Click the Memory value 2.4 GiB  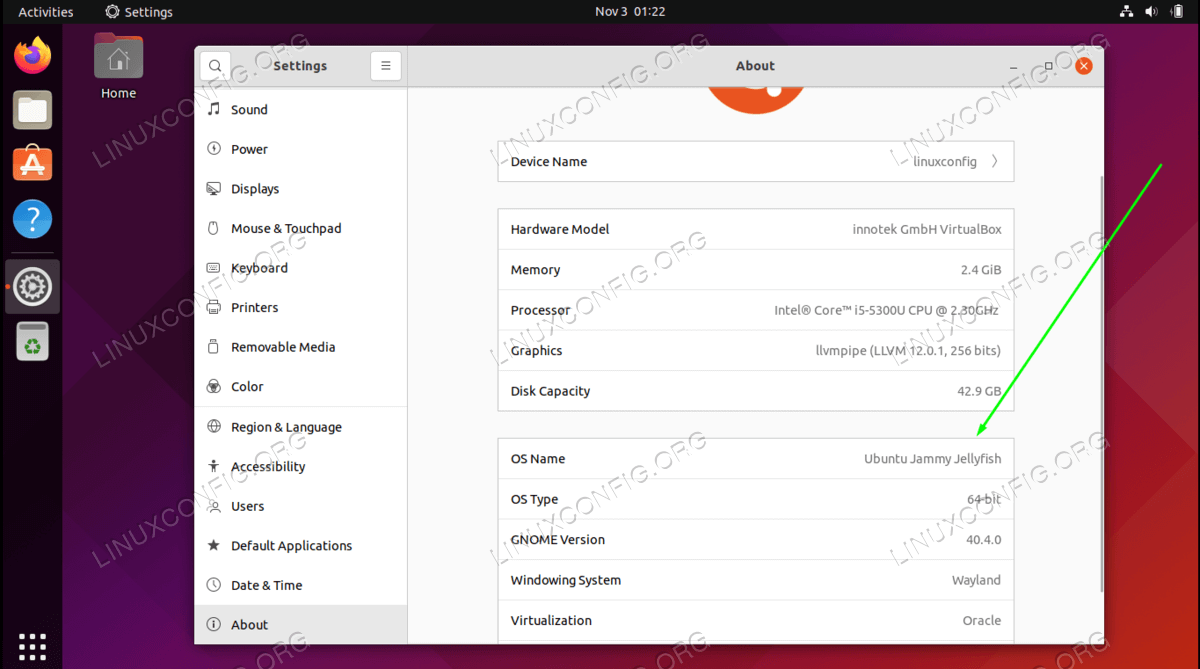981,270
